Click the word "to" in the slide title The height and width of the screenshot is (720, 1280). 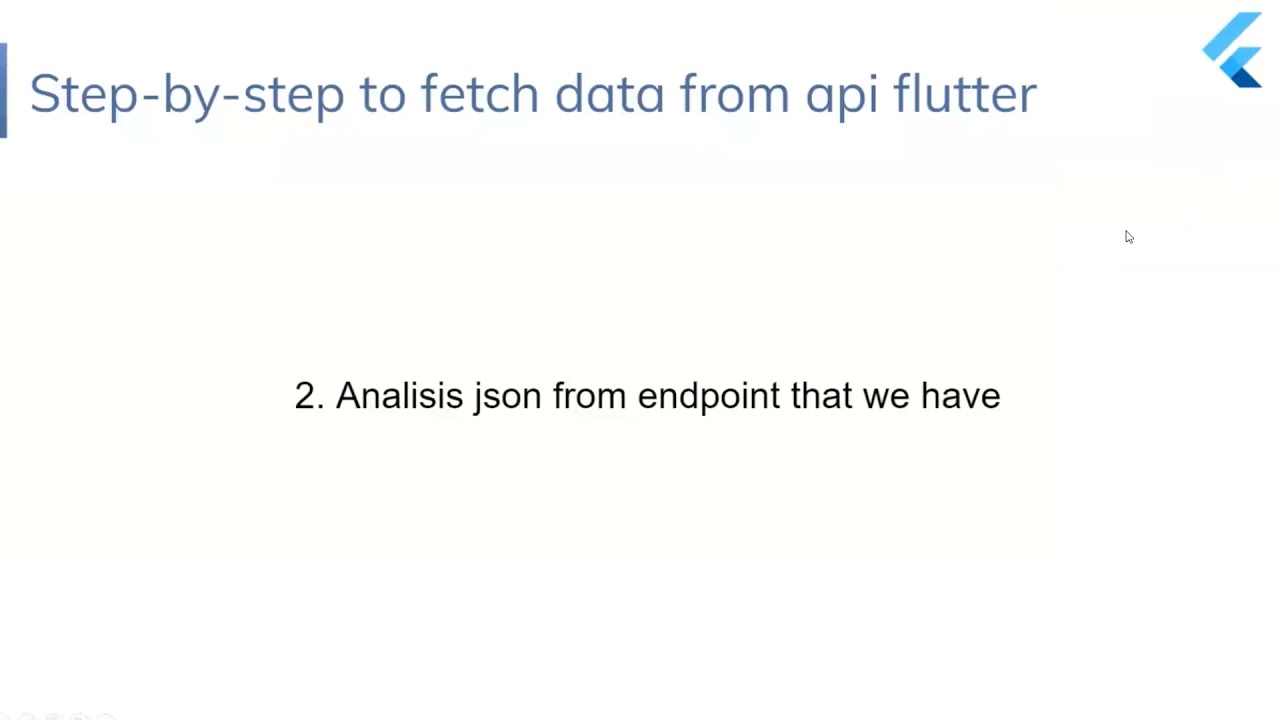pos(382,94)
